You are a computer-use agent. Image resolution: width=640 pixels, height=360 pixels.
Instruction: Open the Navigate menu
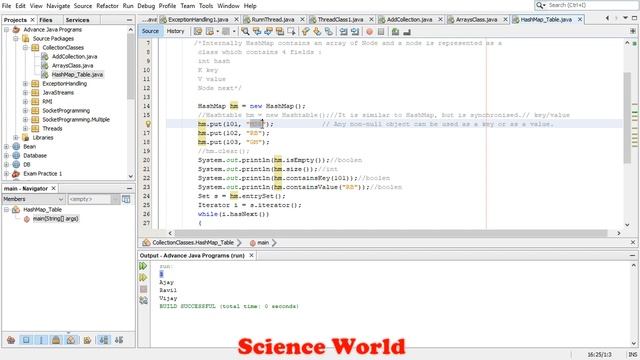click(58, 6)
